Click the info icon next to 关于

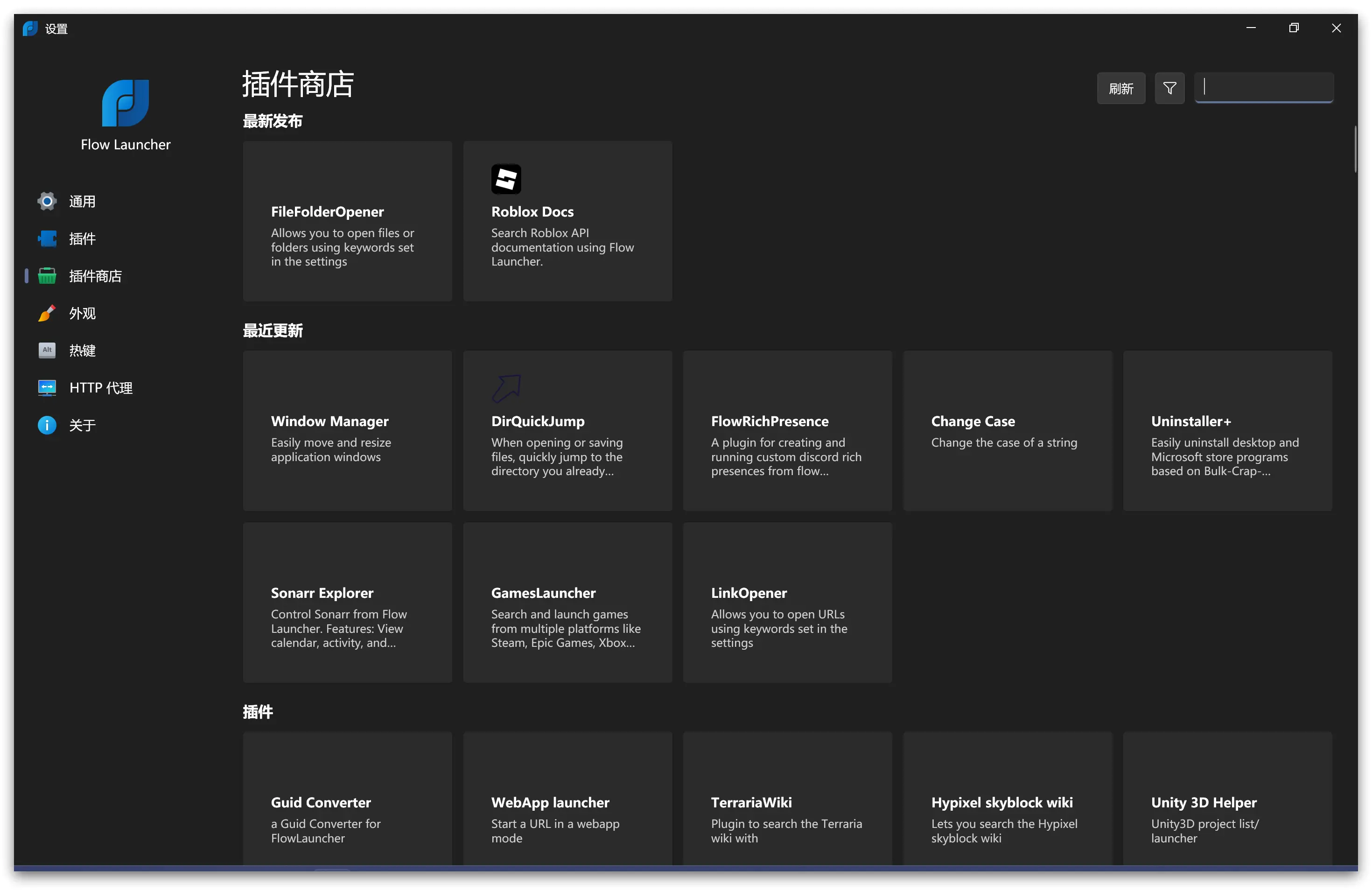pos(47,426)
